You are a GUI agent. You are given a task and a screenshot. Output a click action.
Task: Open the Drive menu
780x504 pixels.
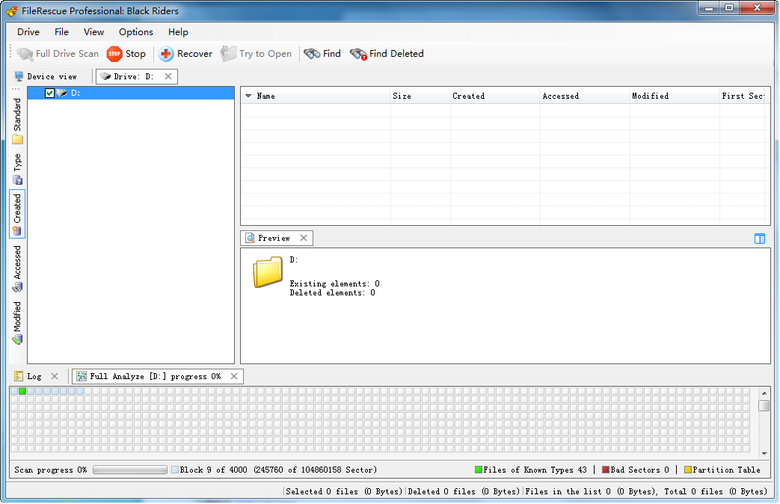point(29,32)
